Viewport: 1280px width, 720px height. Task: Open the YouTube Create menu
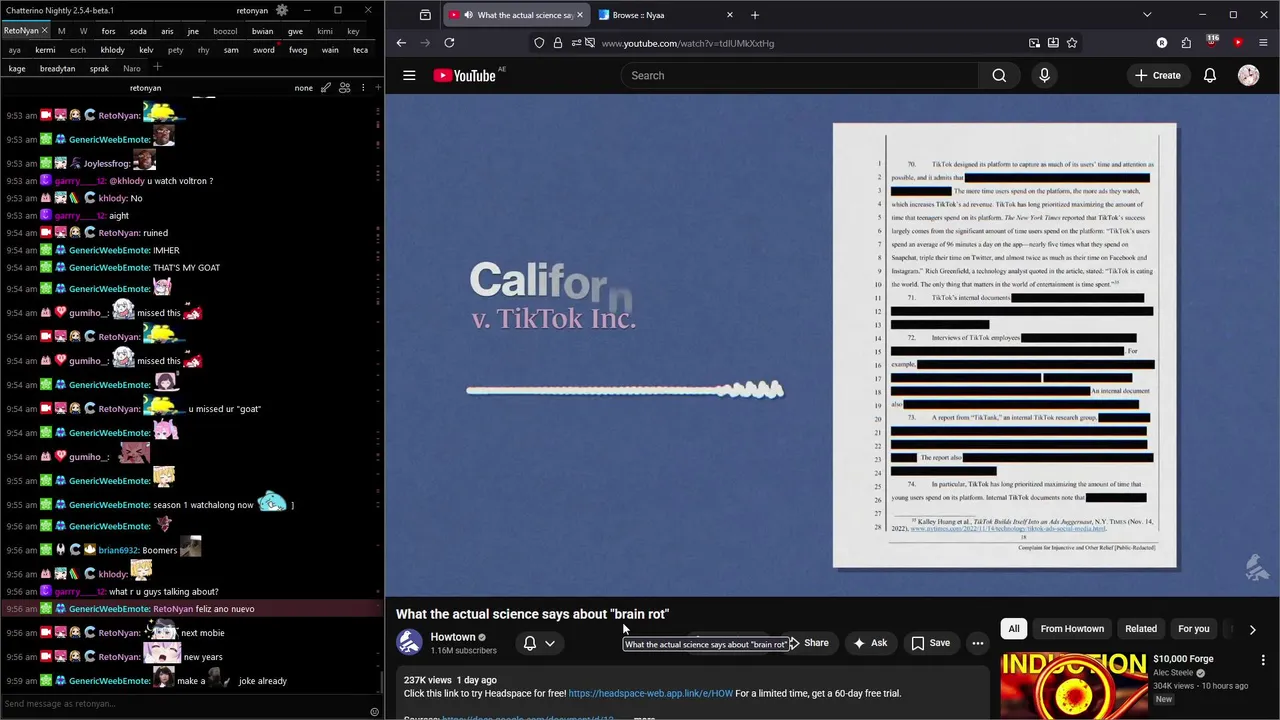(x=1158, y=75)
